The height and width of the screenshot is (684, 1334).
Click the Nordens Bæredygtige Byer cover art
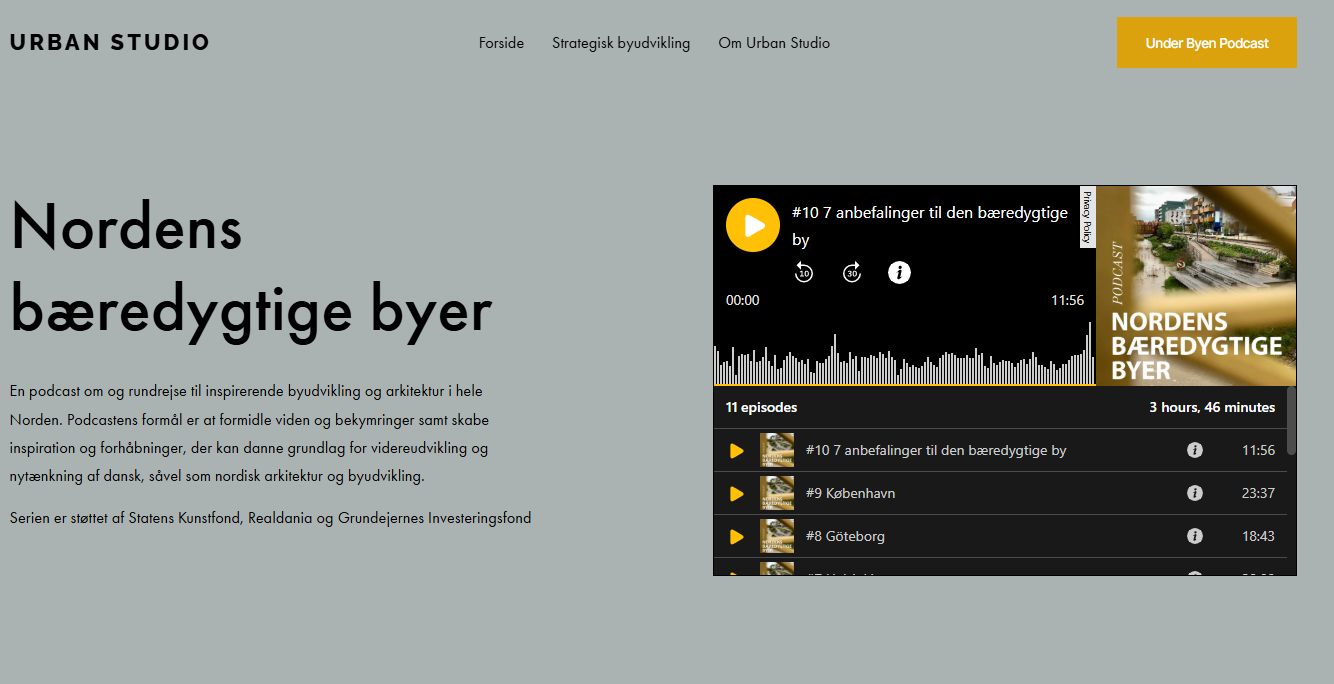point(1197,285)
